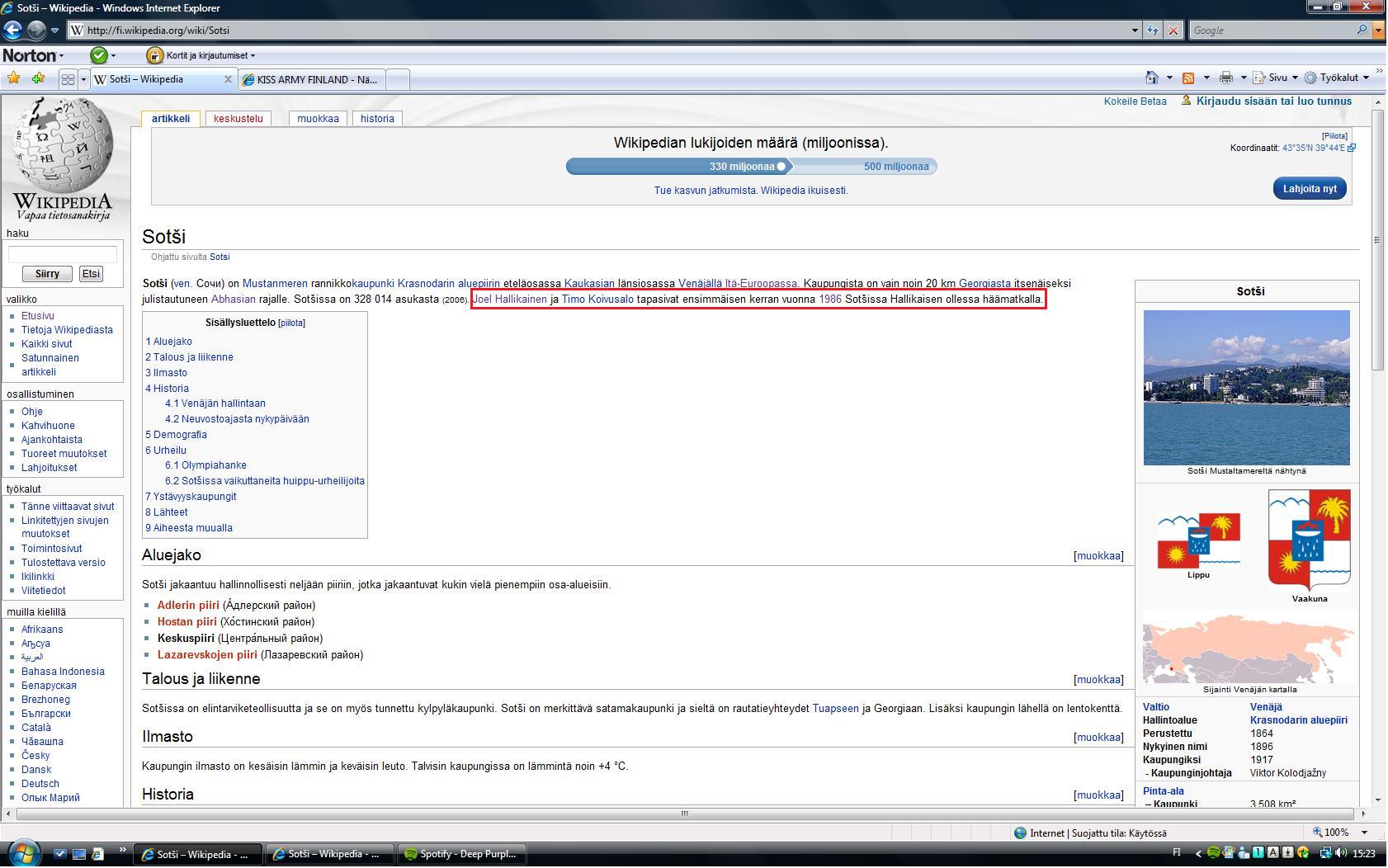Switch to the KISS ARMY FINLAND tab
The height and width of the screenshot is (868, 1388).
pyautogui.click(x=312, y=80)
